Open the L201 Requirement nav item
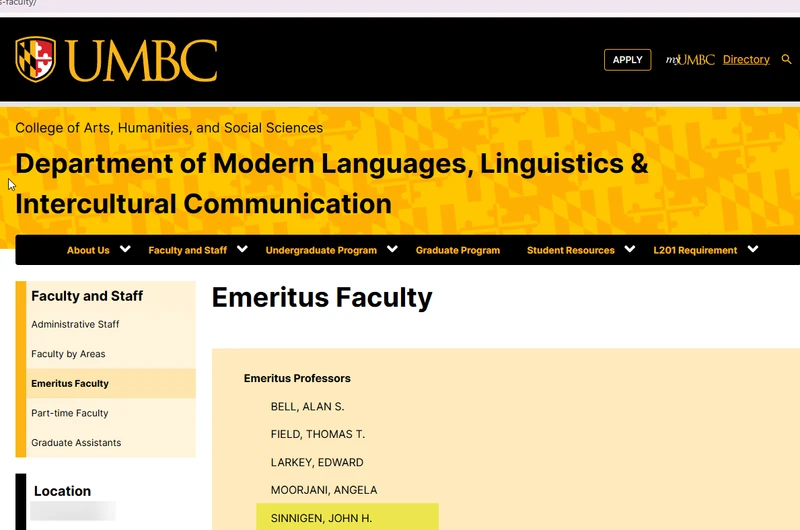This screenshot has height=530, width=800. tap(695, 250)
